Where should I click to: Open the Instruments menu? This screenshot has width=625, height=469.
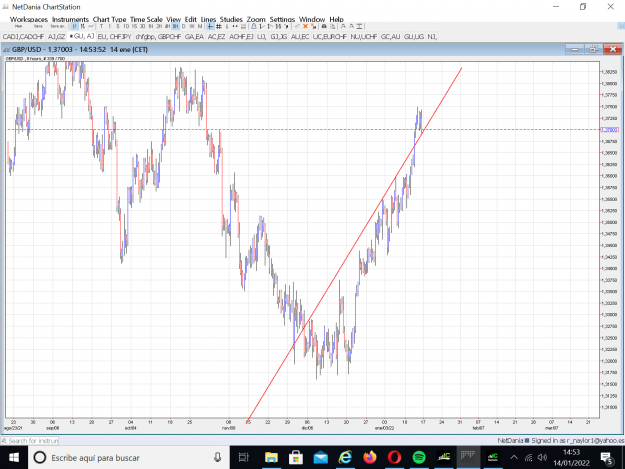(70, 19)
